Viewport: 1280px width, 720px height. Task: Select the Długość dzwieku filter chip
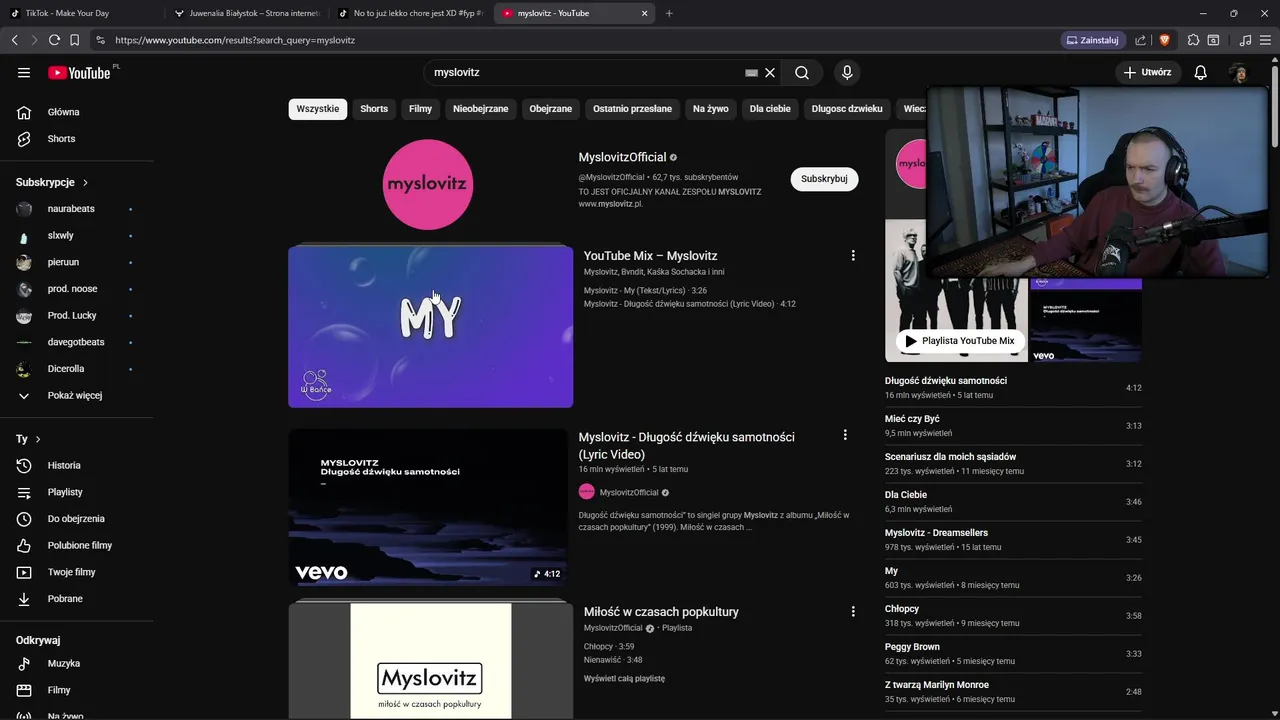pos(847,109)
